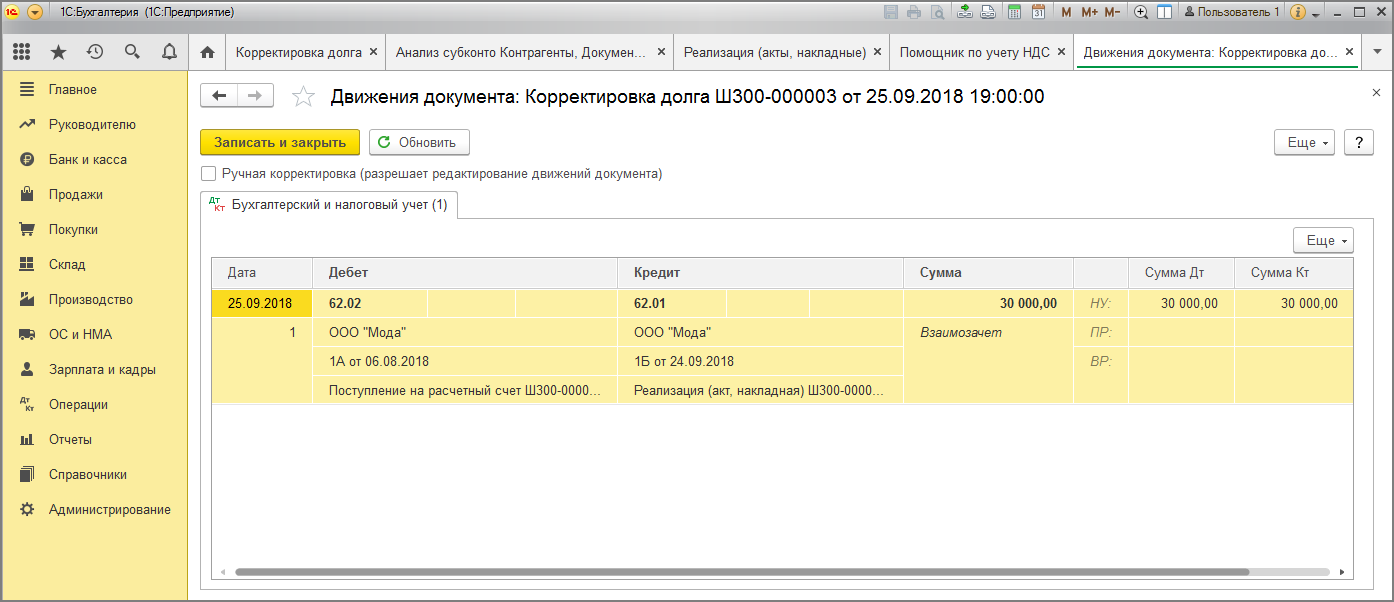Add document to favorites with star next to title
Image resolution: width=1394 pixels, height=602 pixels.
coord(303,97)
